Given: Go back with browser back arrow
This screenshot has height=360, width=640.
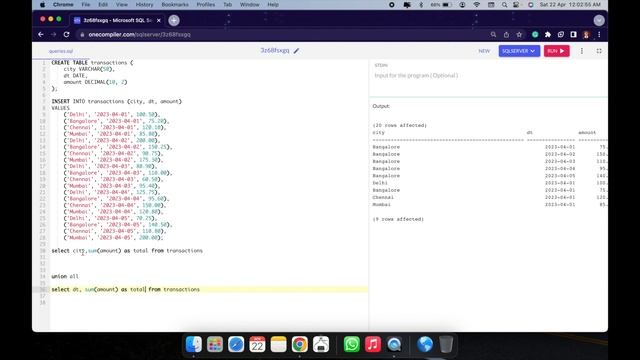Looking at the screenshot, I should tap(41, 35).
